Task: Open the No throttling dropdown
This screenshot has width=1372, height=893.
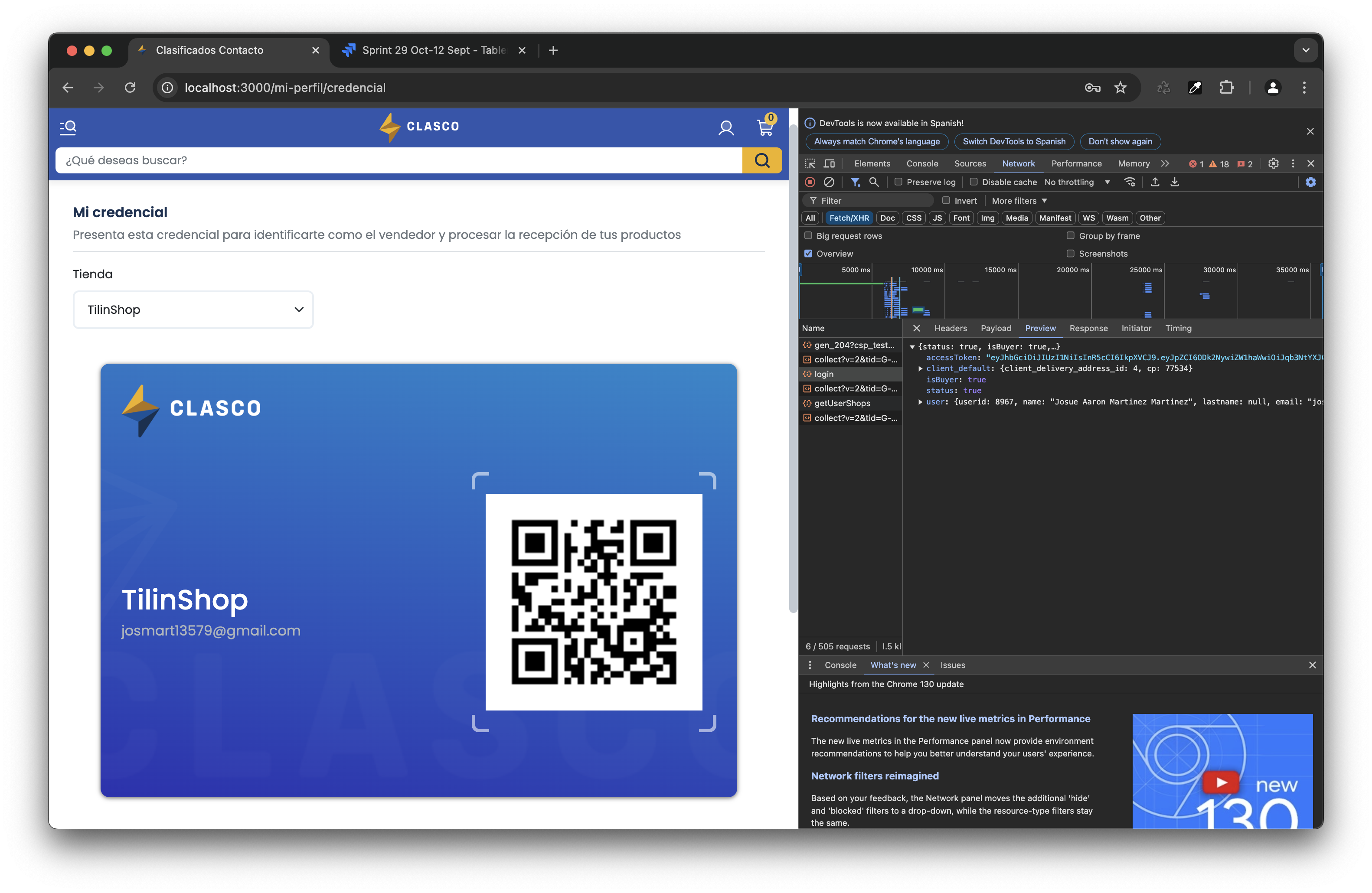Action: tap(1077, 182)
